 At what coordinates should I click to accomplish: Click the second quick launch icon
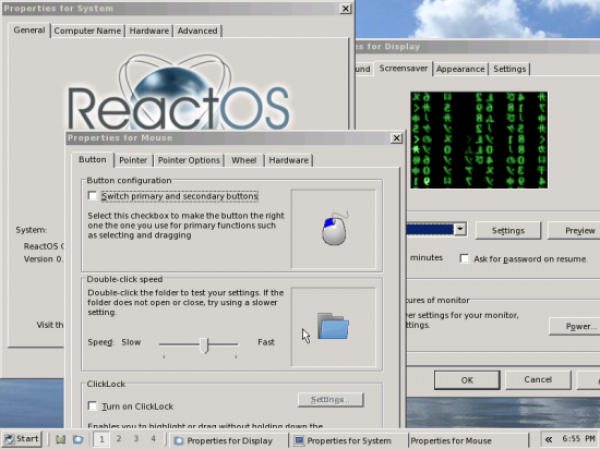(78, 439)
